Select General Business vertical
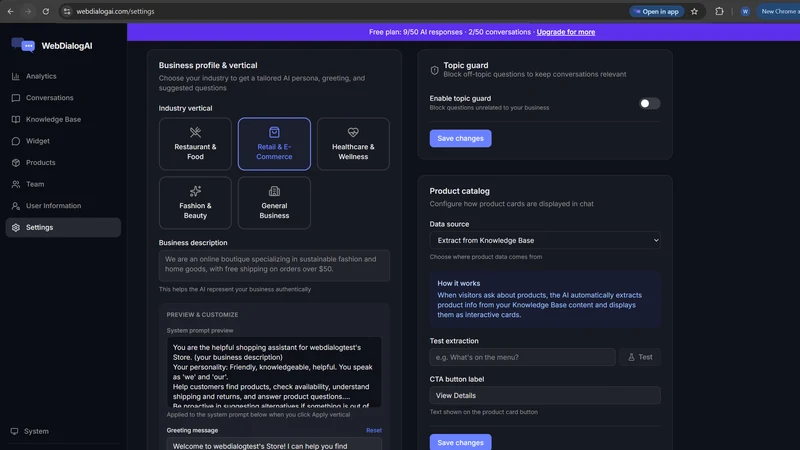800x450 pixels. 274,203
